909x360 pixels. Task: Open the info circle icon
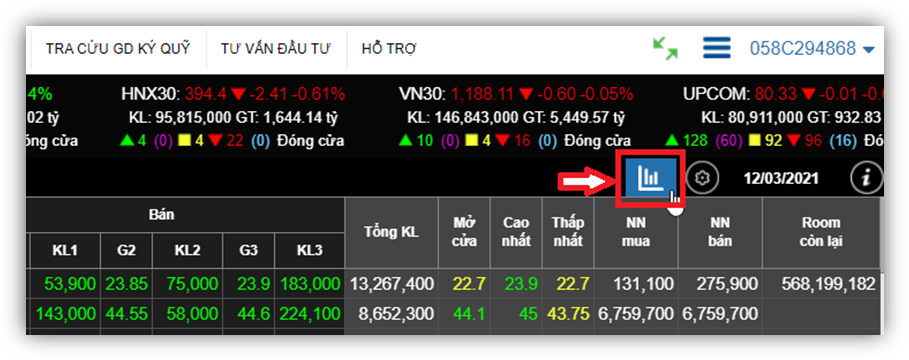click(867, 178)
